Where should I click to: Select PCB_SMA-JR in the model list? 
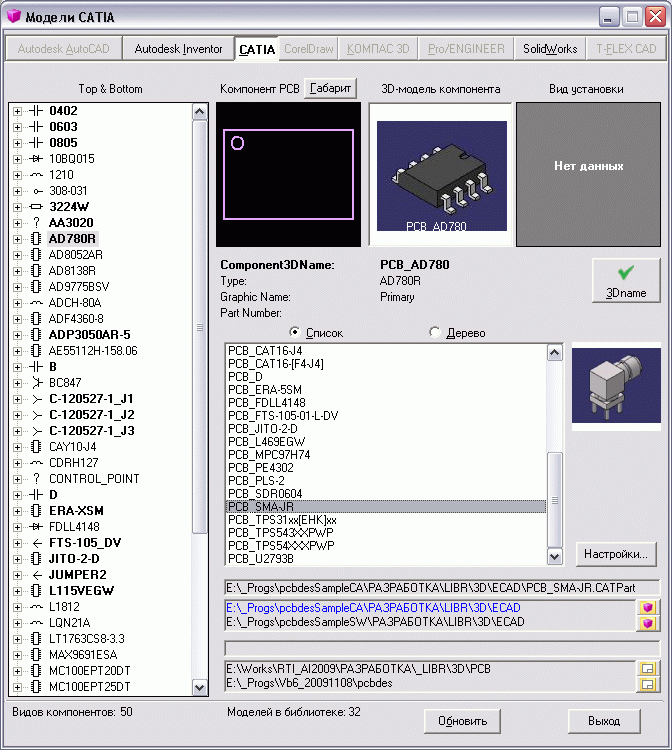[386, 507]
